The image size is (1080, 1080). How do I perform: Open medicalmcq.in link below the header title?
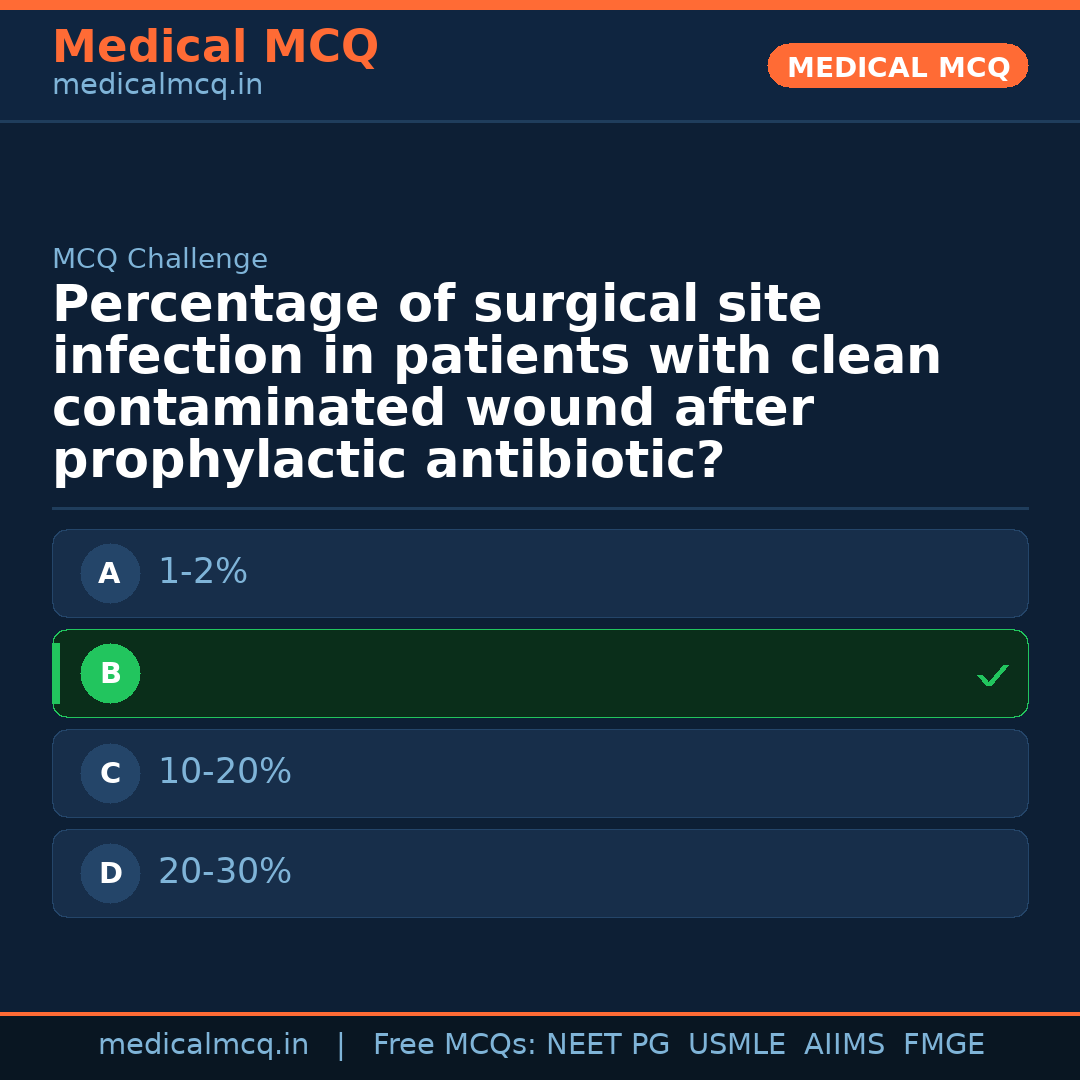pos(157,86)
